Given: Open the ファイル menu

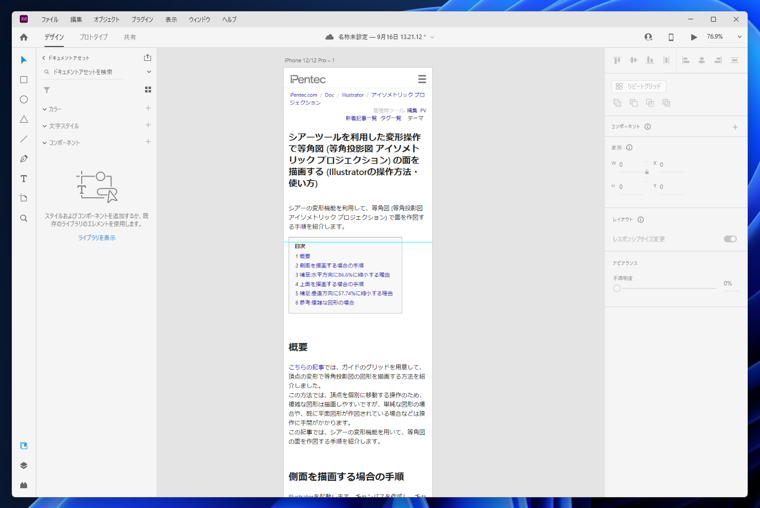Looking at the screenshot, I should 49,19.
